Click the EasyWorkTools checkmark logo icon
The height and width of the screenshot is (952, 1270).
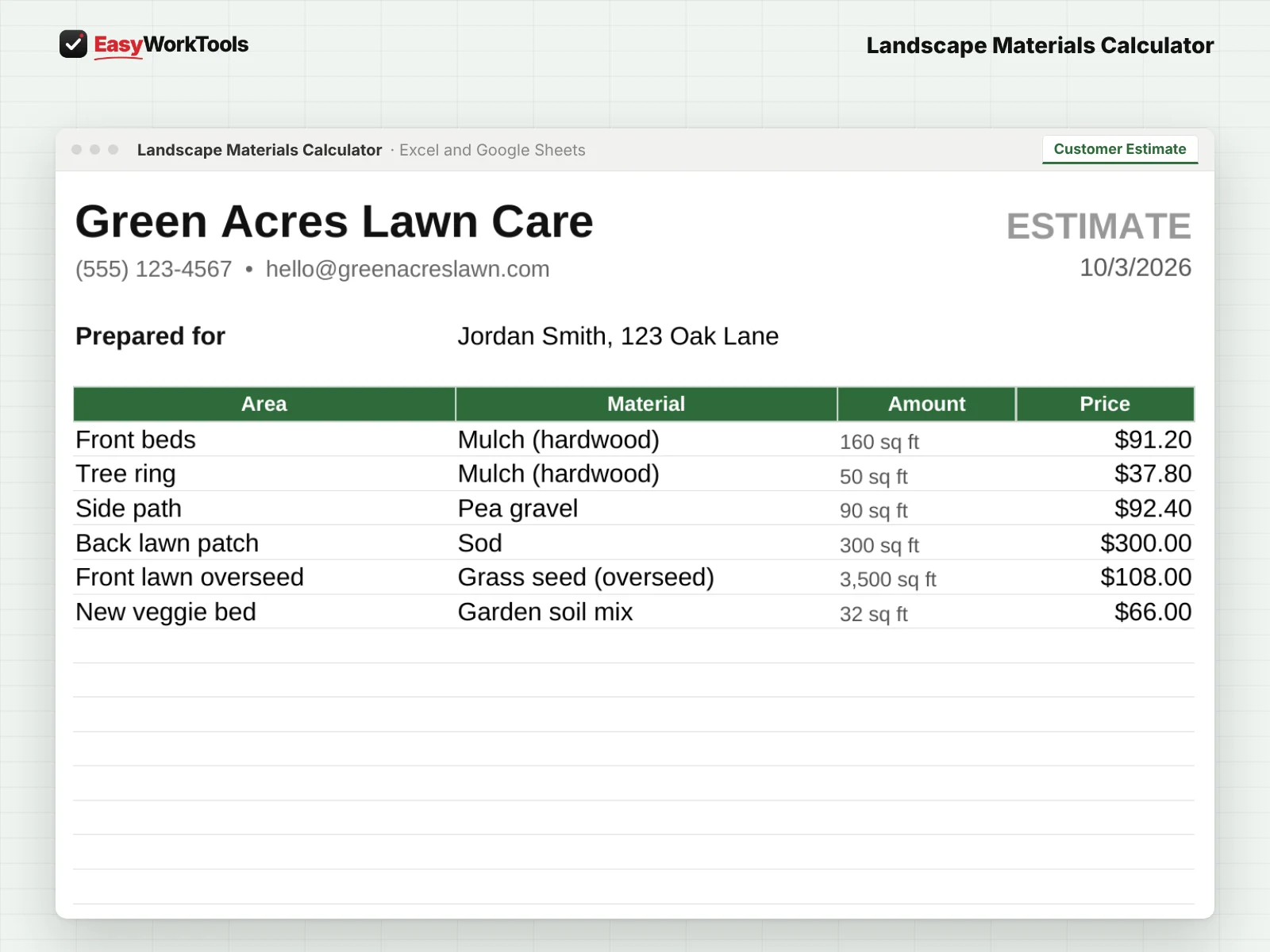73,44
